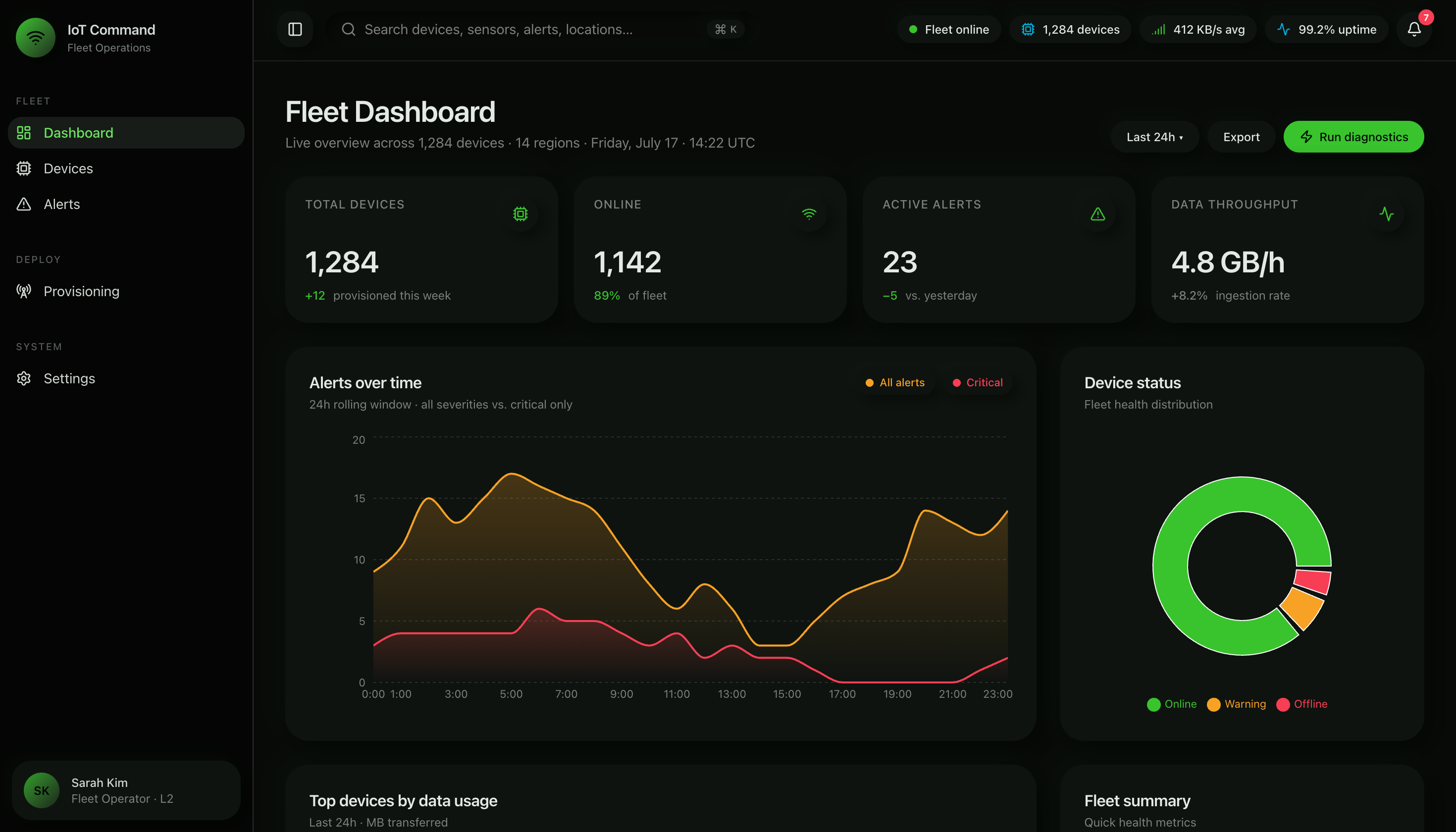Image resolution: width=1456 pixels, height=832 pixels.
Task: Click the 'Top devices by data usage' heading
Action: coord(404,801)
